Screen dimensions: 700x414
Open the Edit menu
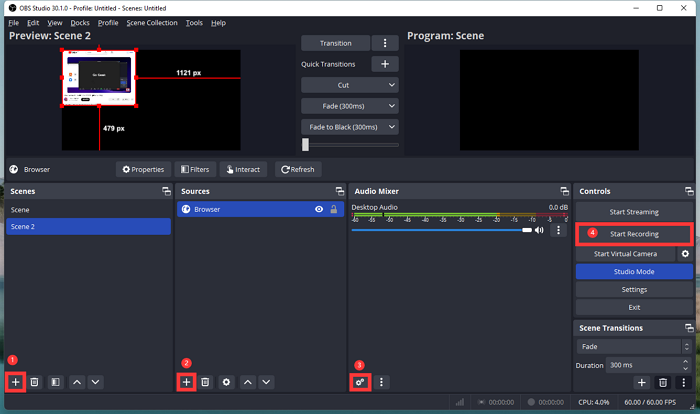coord(33,23)
